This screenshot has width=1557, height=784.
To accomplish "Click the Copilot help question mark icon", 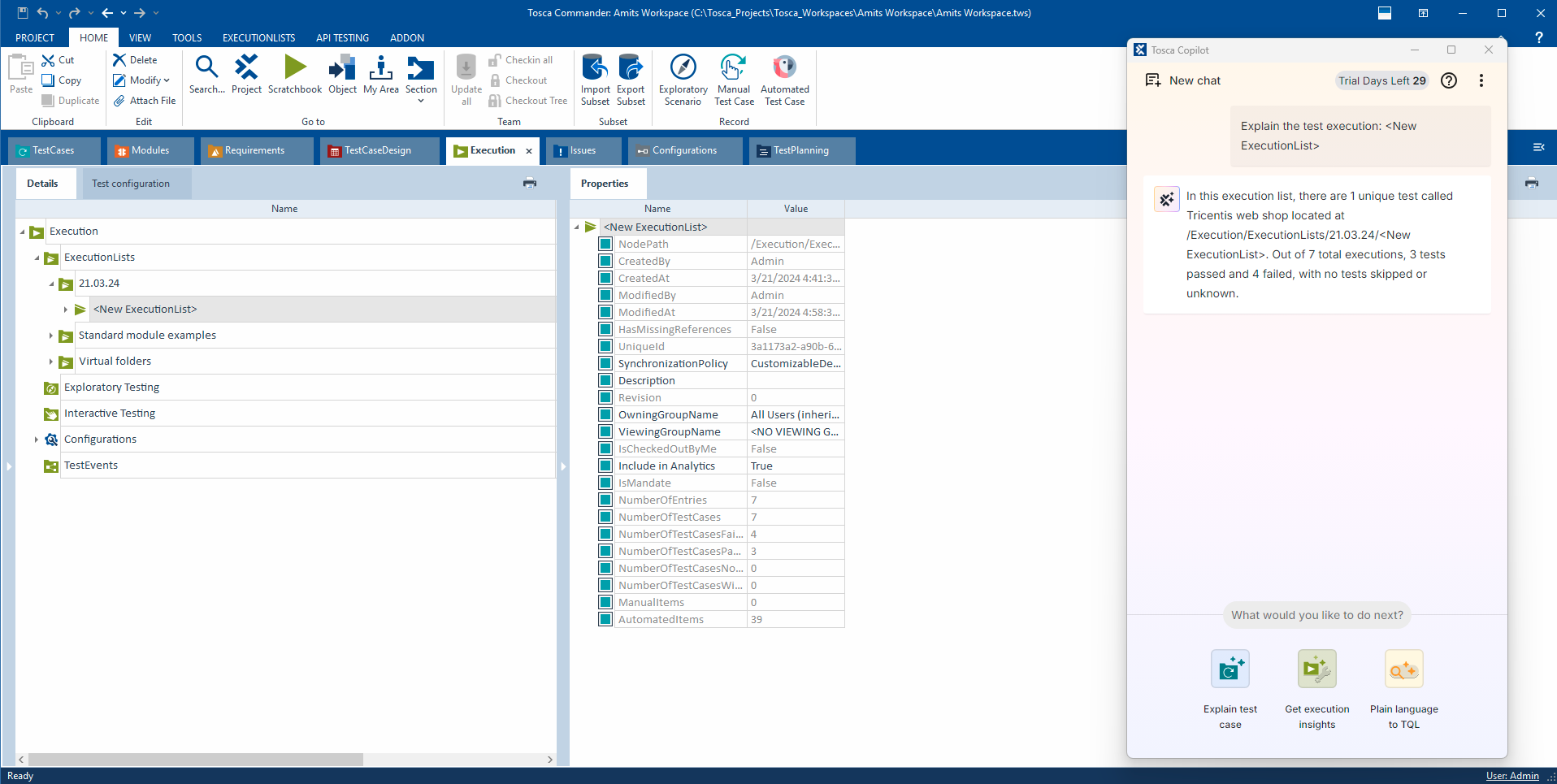I will (x=1449, y=80).
